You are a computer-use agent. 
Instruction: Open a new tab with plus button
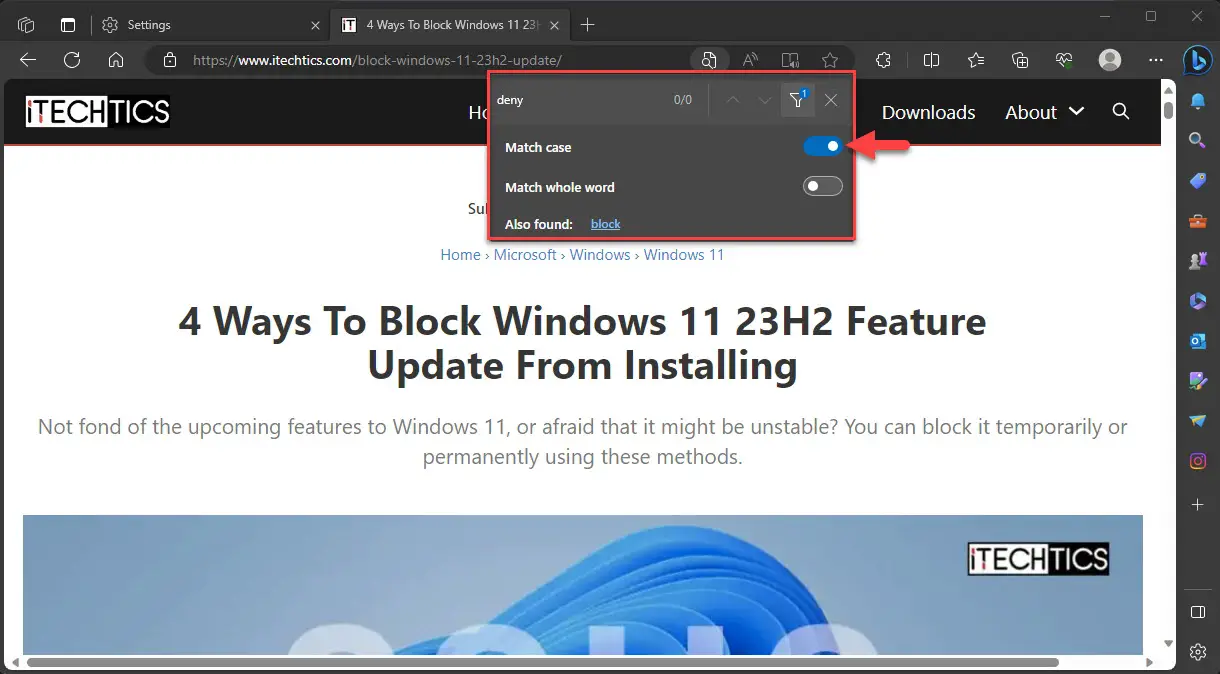point(587,25)
